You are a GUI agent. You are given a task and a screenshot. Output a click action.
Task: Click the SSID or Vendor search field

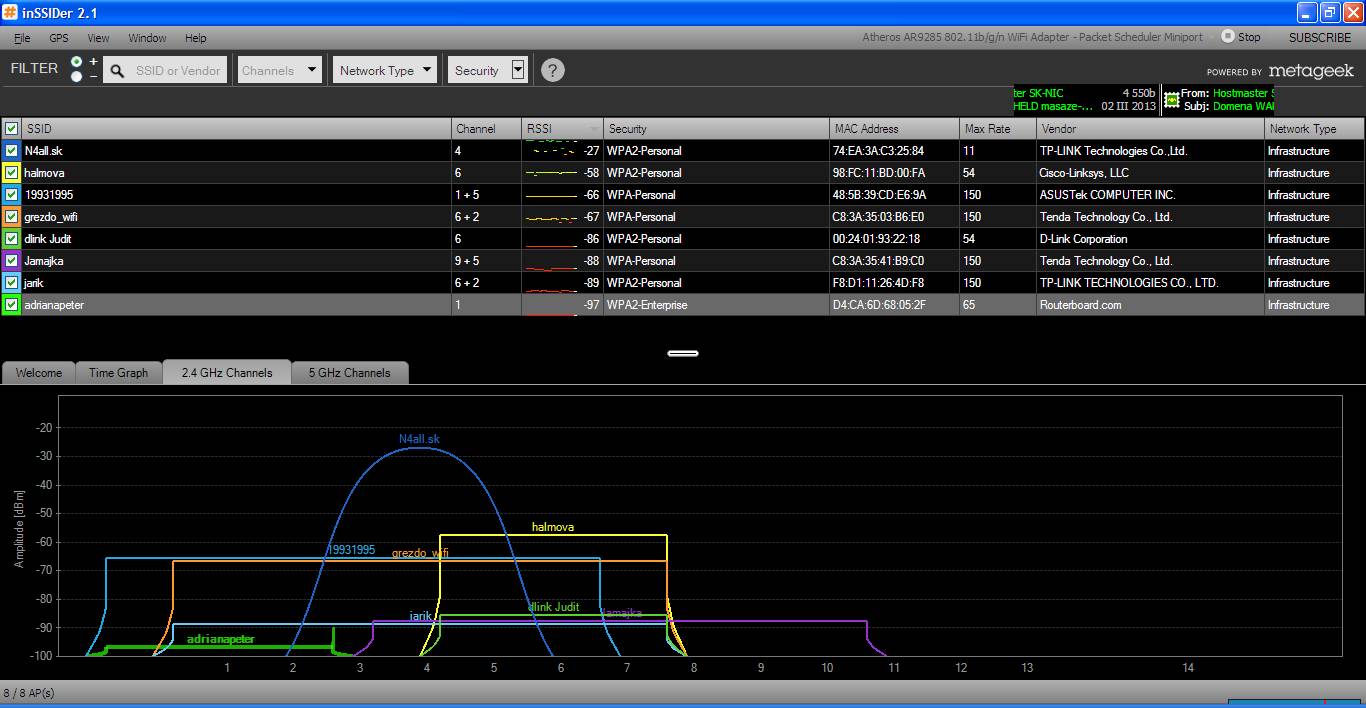pyautogui.click(x=178, y=71)
